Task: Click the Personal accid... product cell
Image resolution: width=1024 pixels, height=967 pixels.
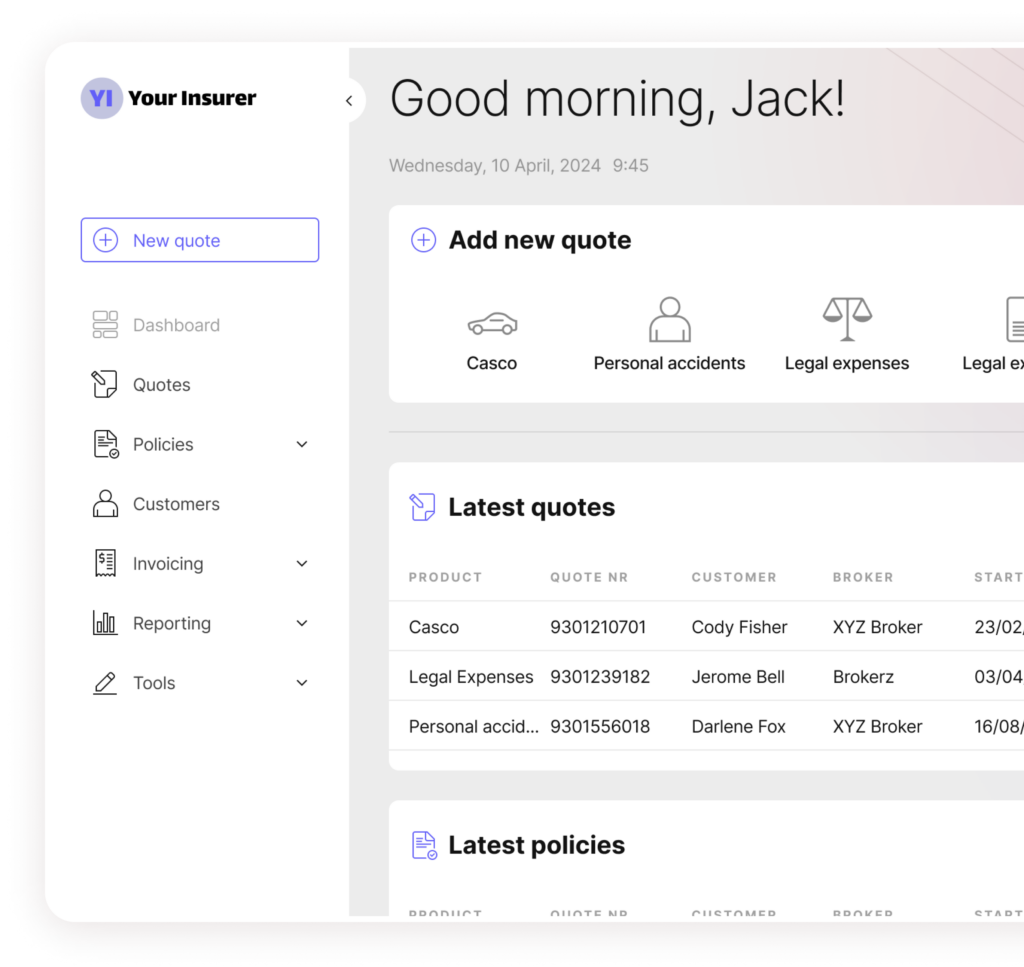Action: pyautogui.click(x=473, y=727)
